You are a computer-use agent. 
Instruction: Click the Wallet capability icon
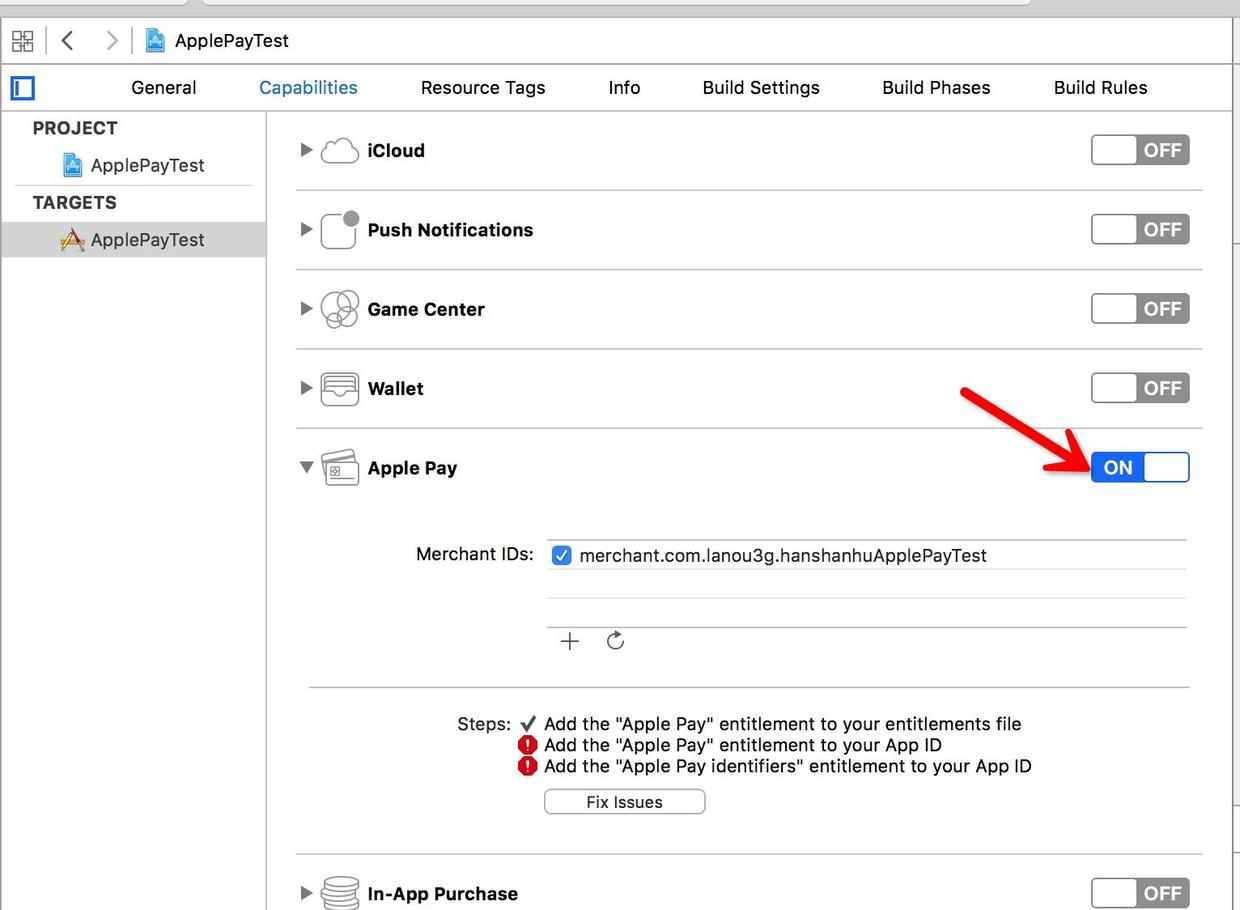click(340, 389)
